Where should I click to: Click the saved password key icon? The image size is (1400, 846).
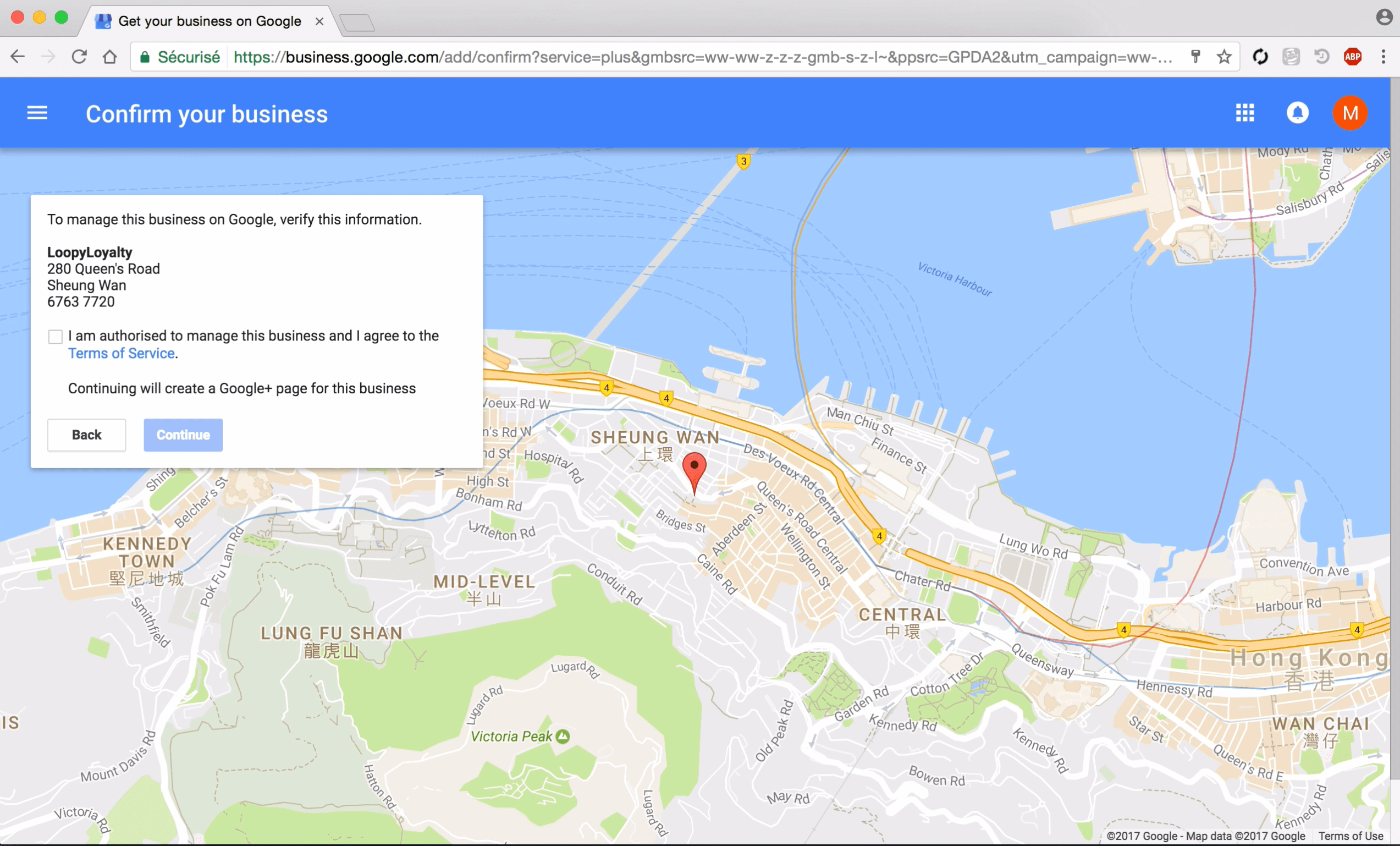1195,57
